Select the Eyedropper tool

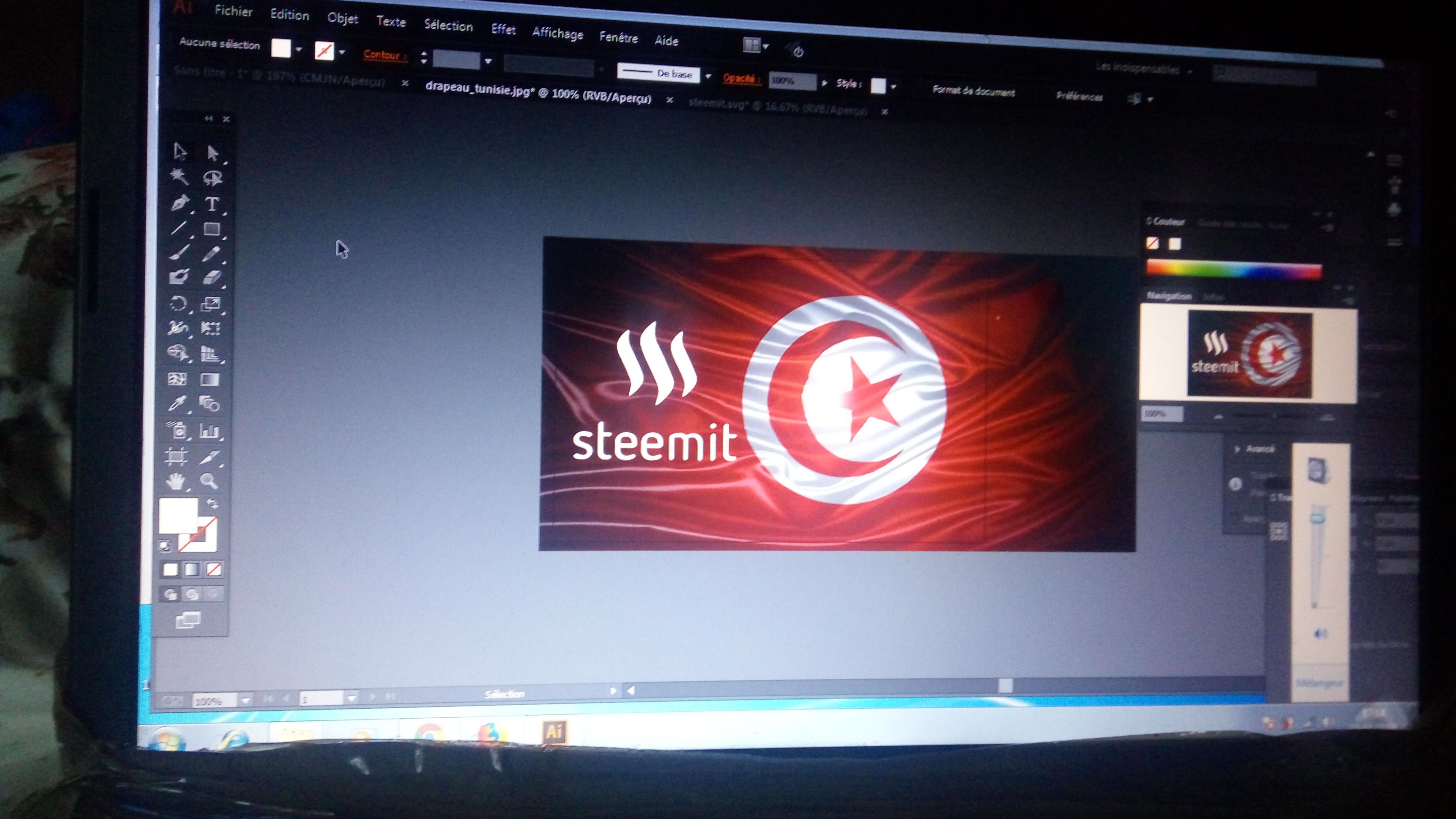point(178,403)
